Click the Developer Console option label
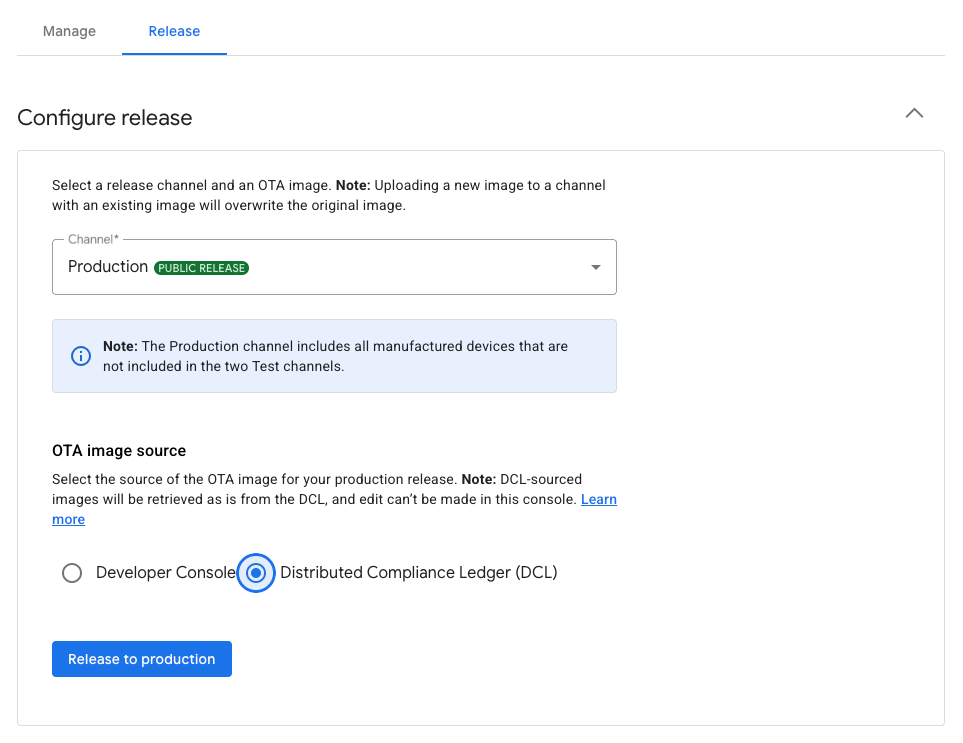This screenshot has width=963, height=743. (x=165, y=573)
